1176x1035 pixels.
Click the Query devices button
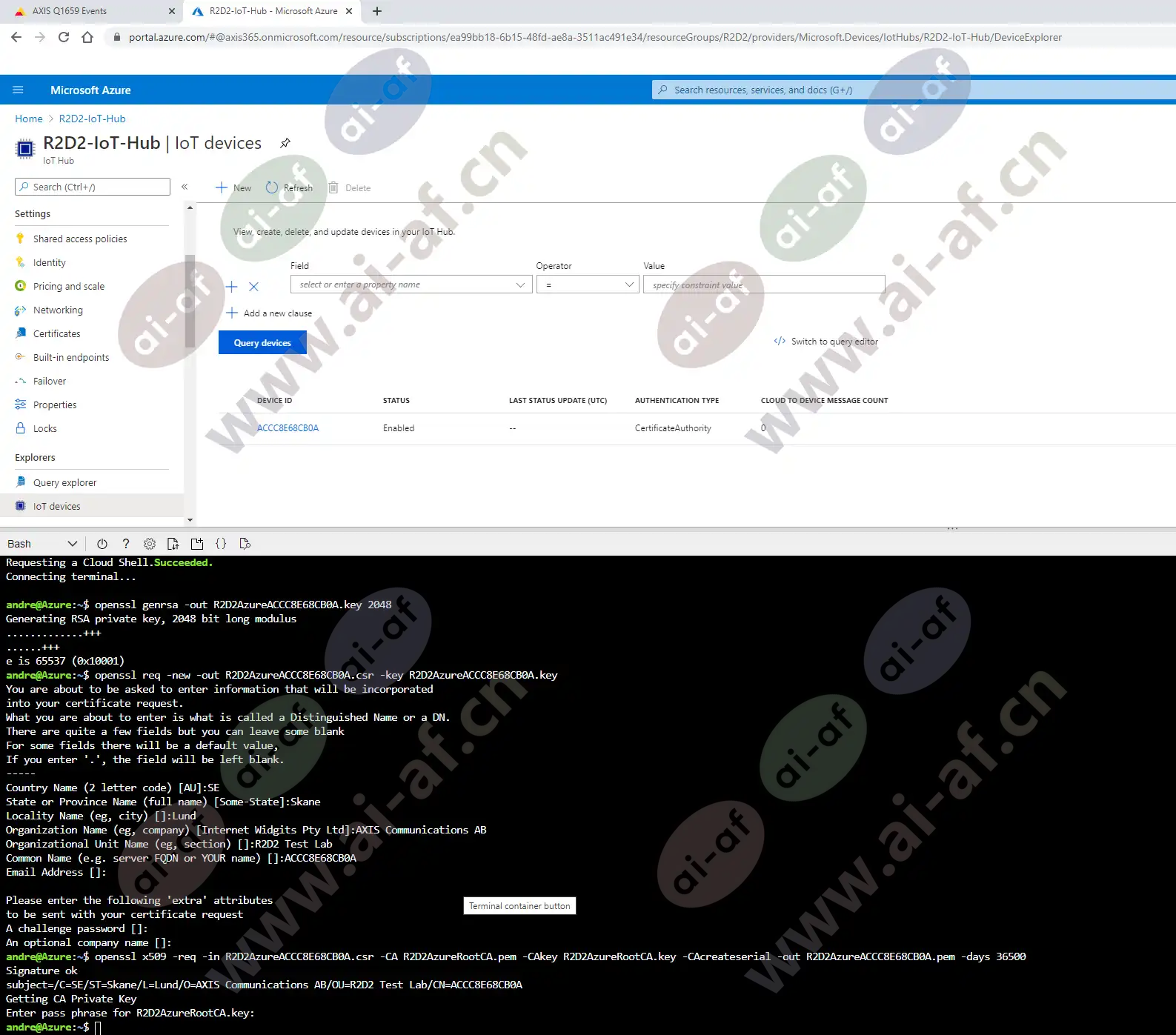[262, 342]
